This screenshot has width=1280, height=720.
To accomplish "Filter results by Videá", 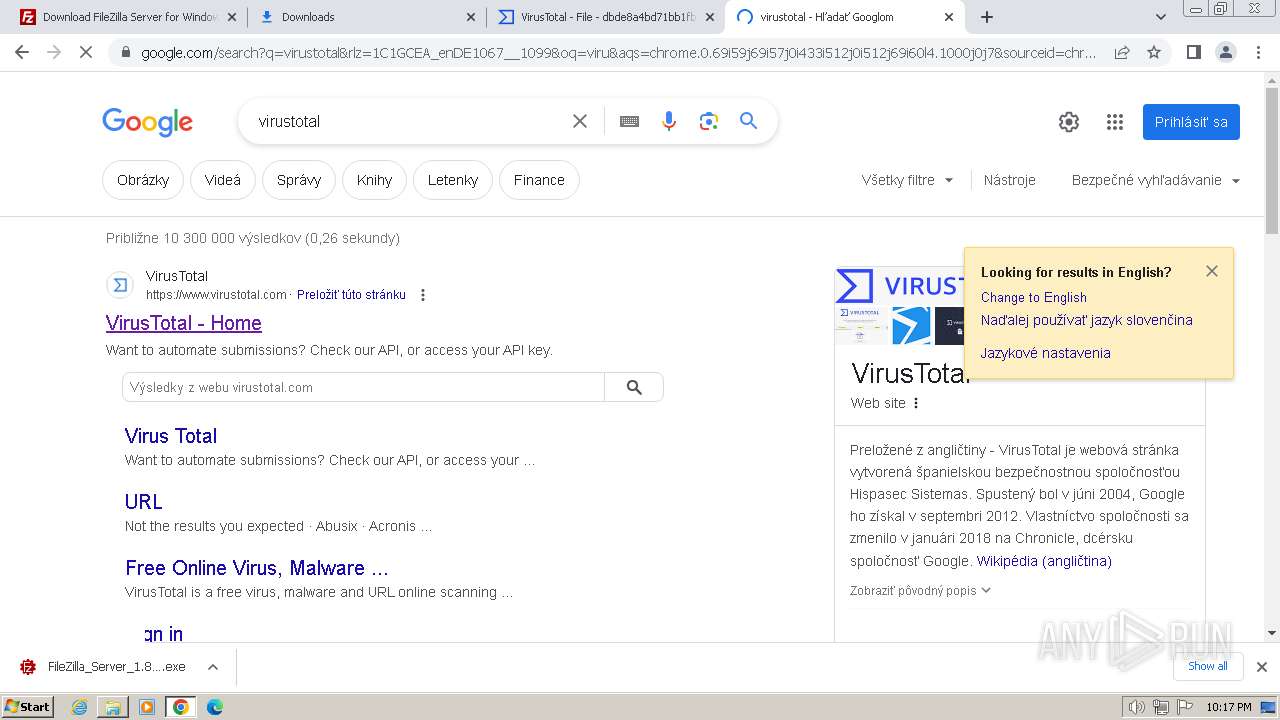I will (x=223, y=180).
